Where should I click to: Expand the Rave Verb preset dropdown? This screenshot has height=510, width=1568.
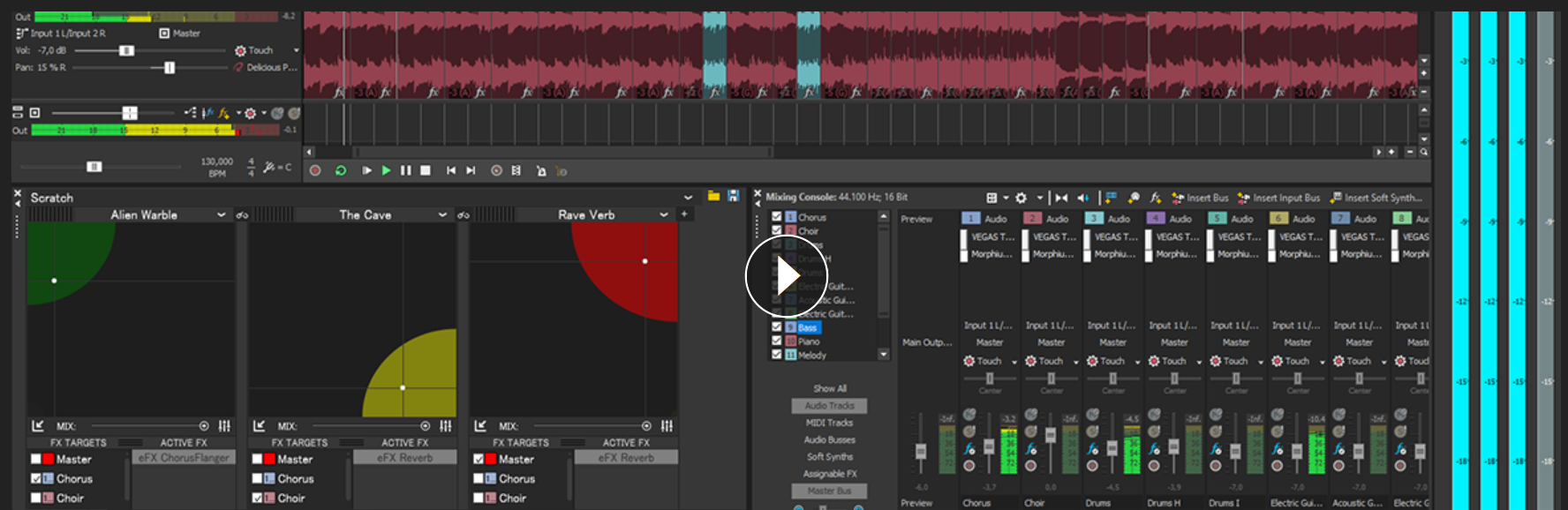(664, 214)
